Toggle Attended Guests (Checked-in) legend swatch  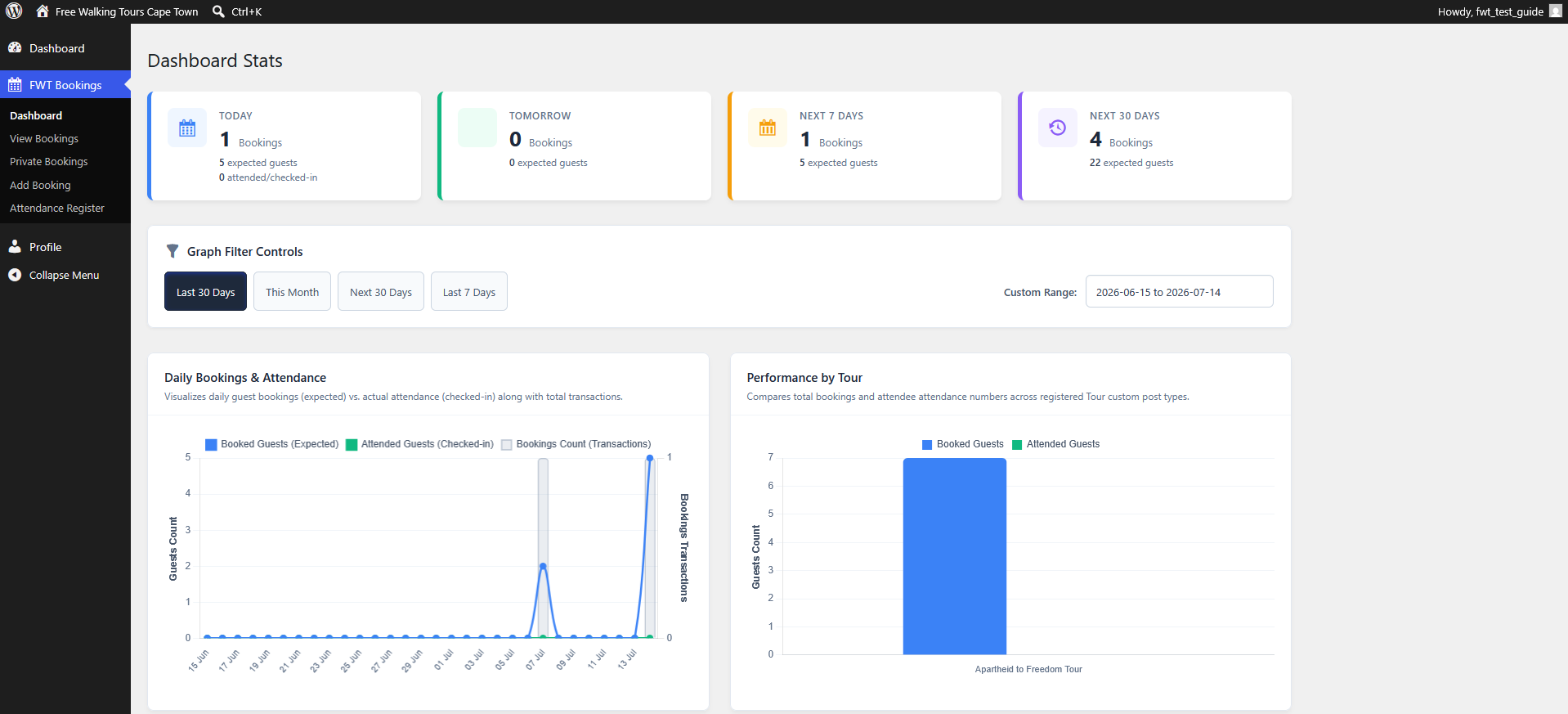352,445
